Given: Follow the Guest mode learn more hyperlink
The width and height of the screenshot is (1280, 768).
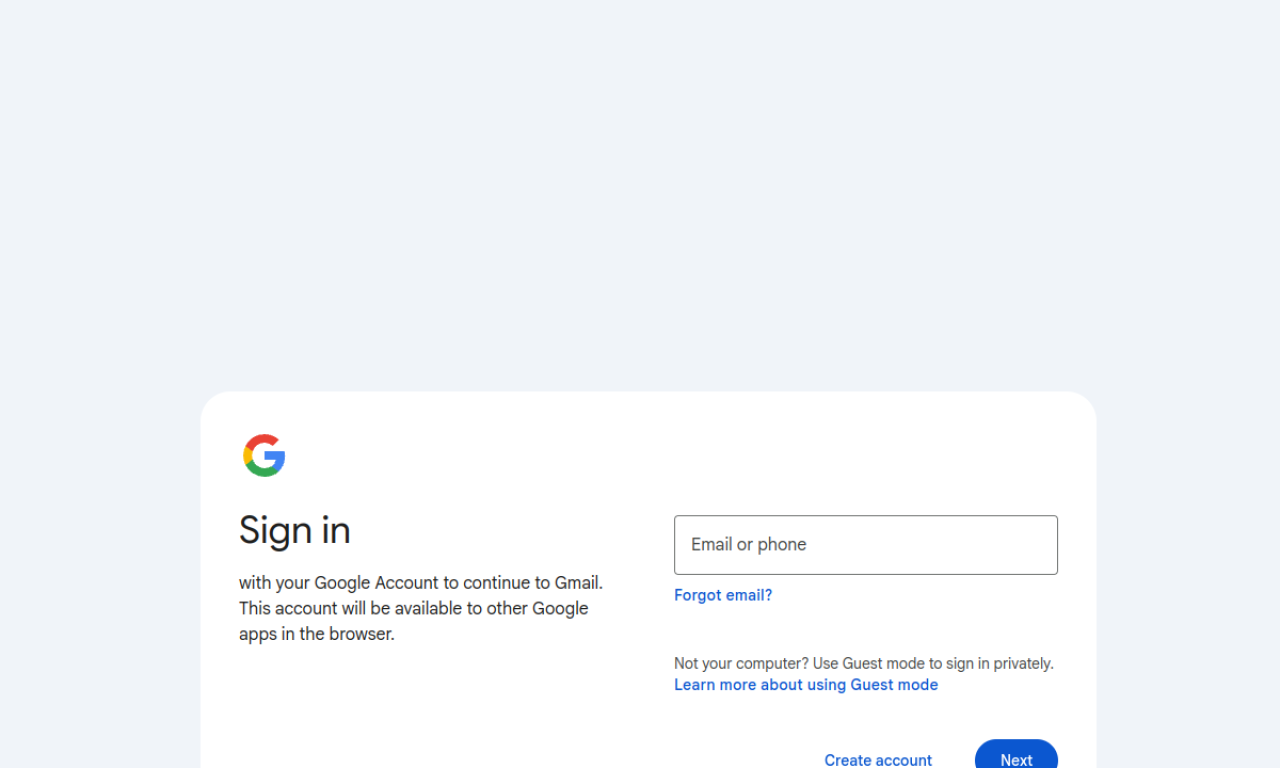Looking at the screenshot, I should coord(806,685).
